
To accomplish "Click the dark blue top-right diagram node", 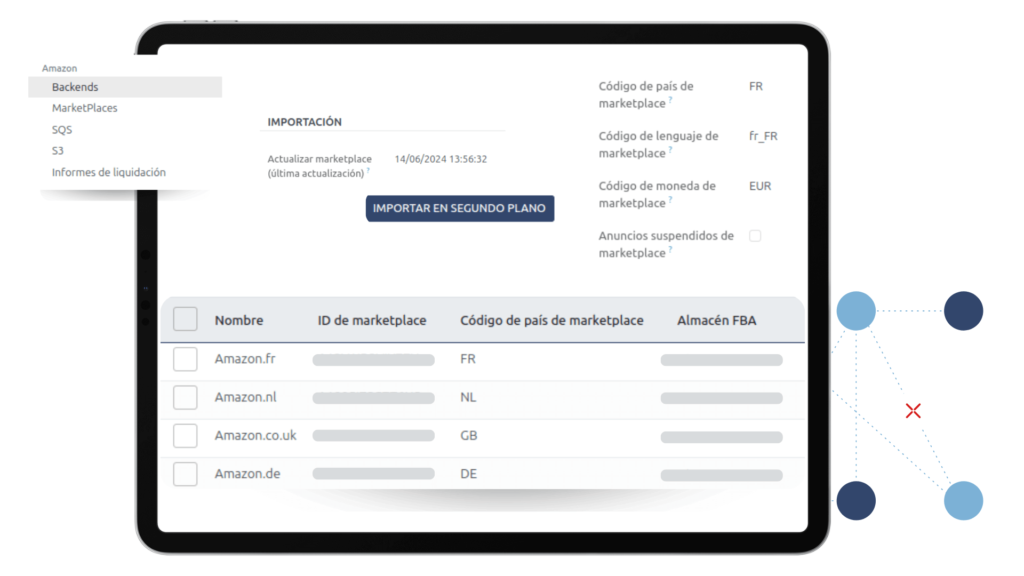I will click(963, 311).
